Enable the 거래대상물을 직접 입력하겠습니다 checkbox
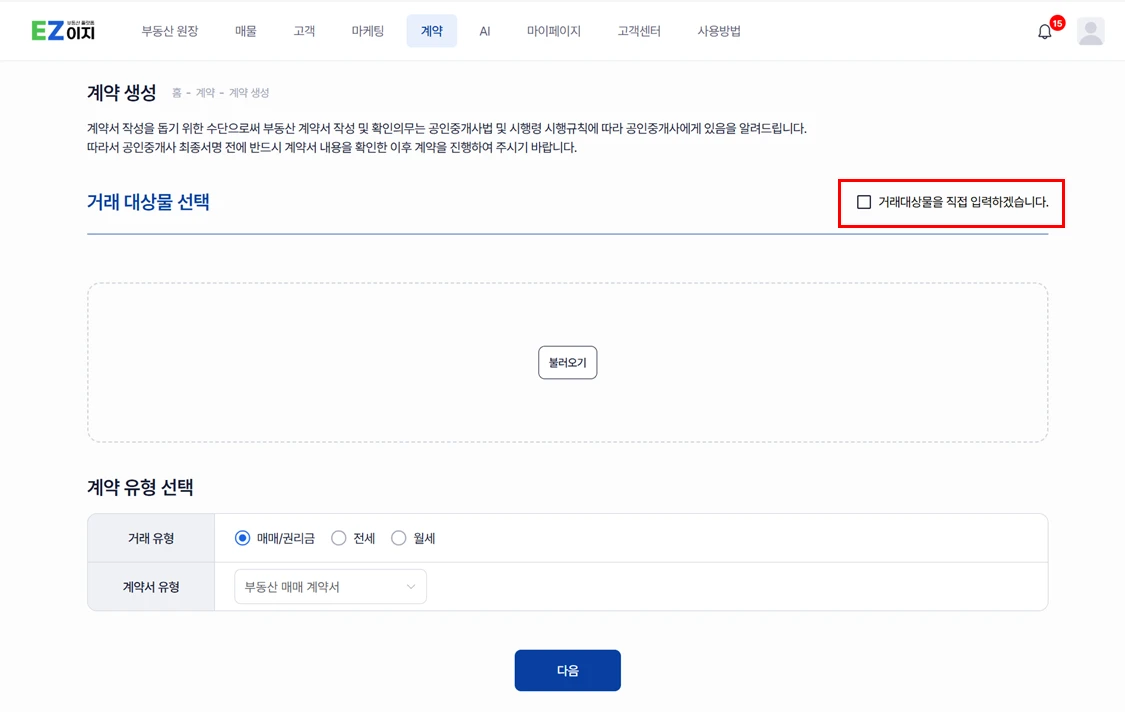 pos(864,202)
